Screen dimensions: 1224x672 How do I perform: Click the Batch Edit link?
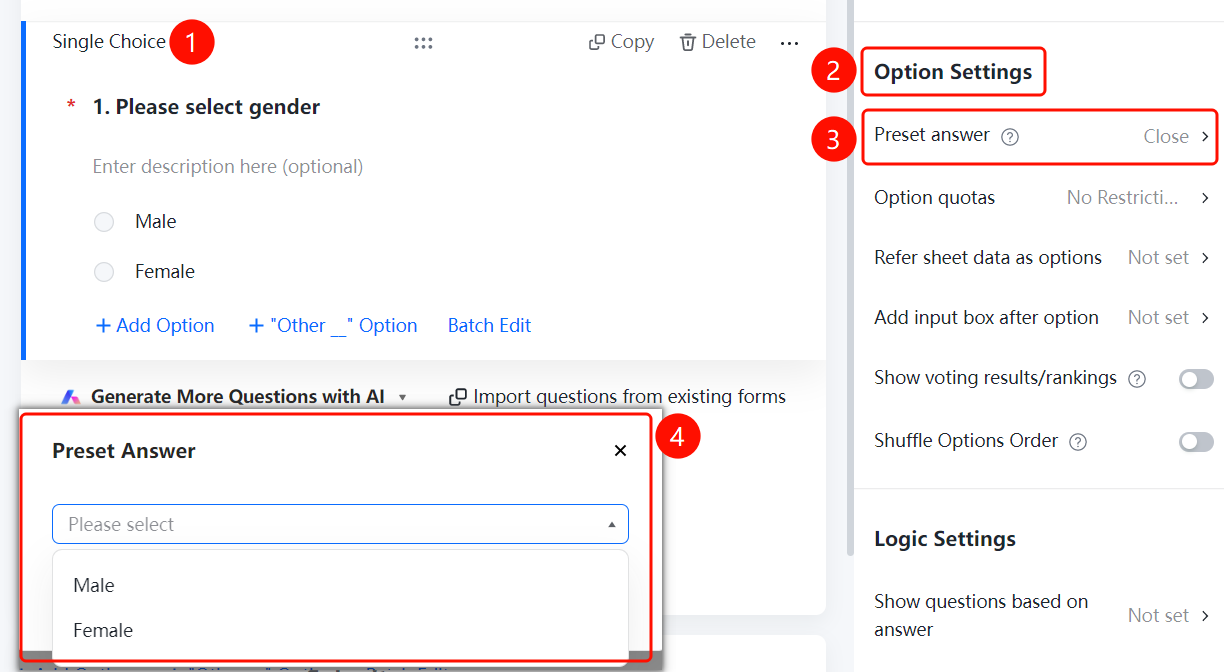489,326
